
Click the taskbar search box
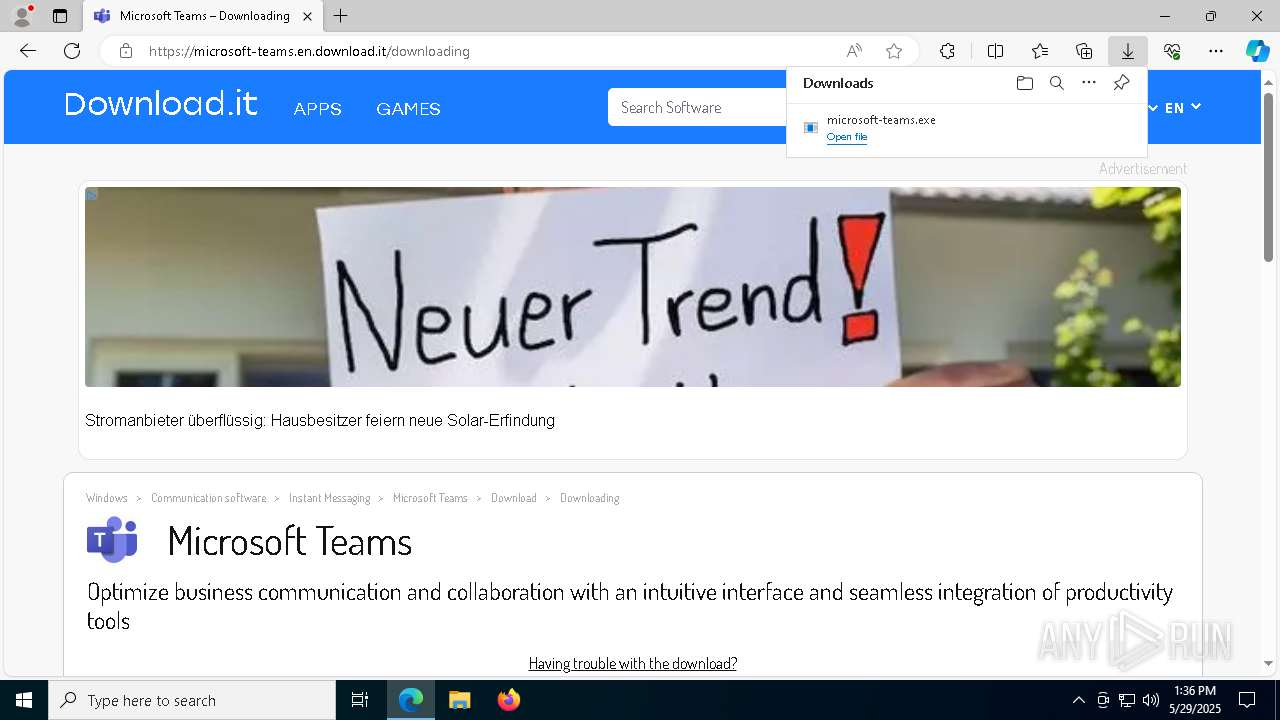pyautogui.click(x=192, y=700)
